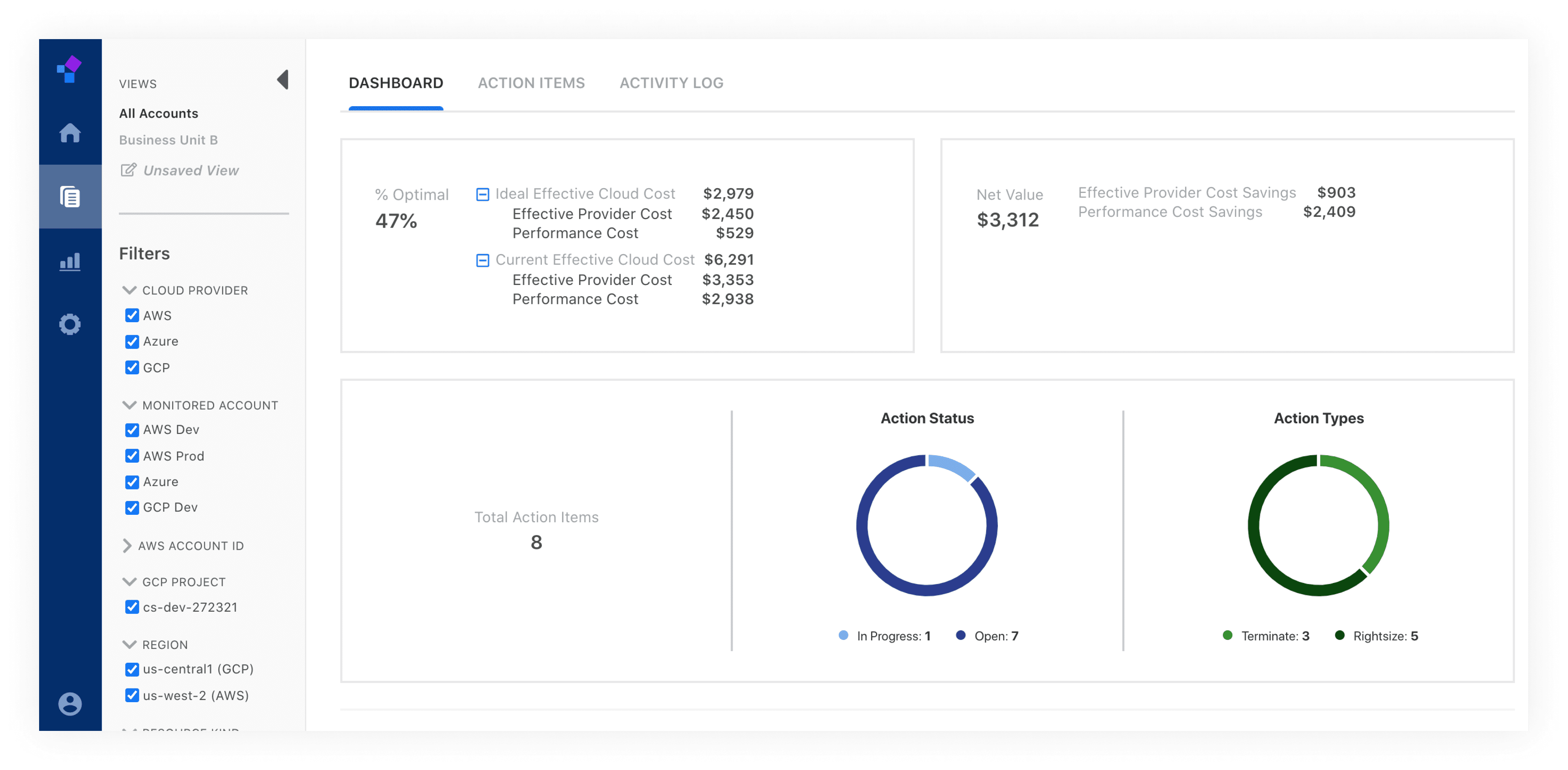This screenshot has height=770, width=1568.
Task: Disable the us-west-2 (AWS) region filter
Action: (132, 695)
